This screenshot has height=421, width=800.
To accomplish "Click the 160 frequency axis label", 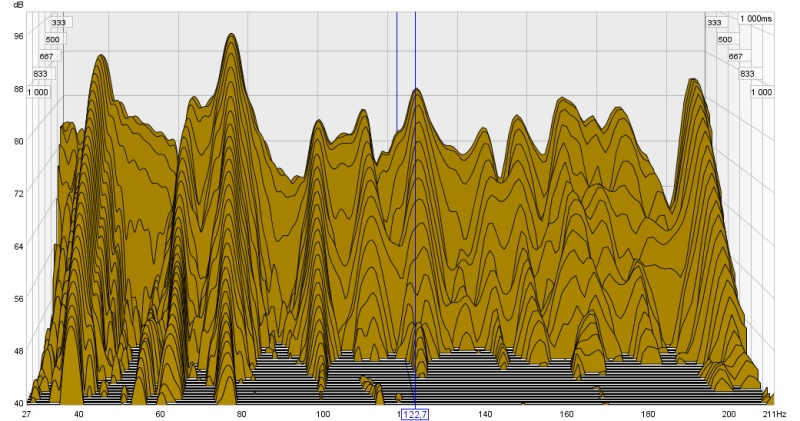I will (566, 414).
